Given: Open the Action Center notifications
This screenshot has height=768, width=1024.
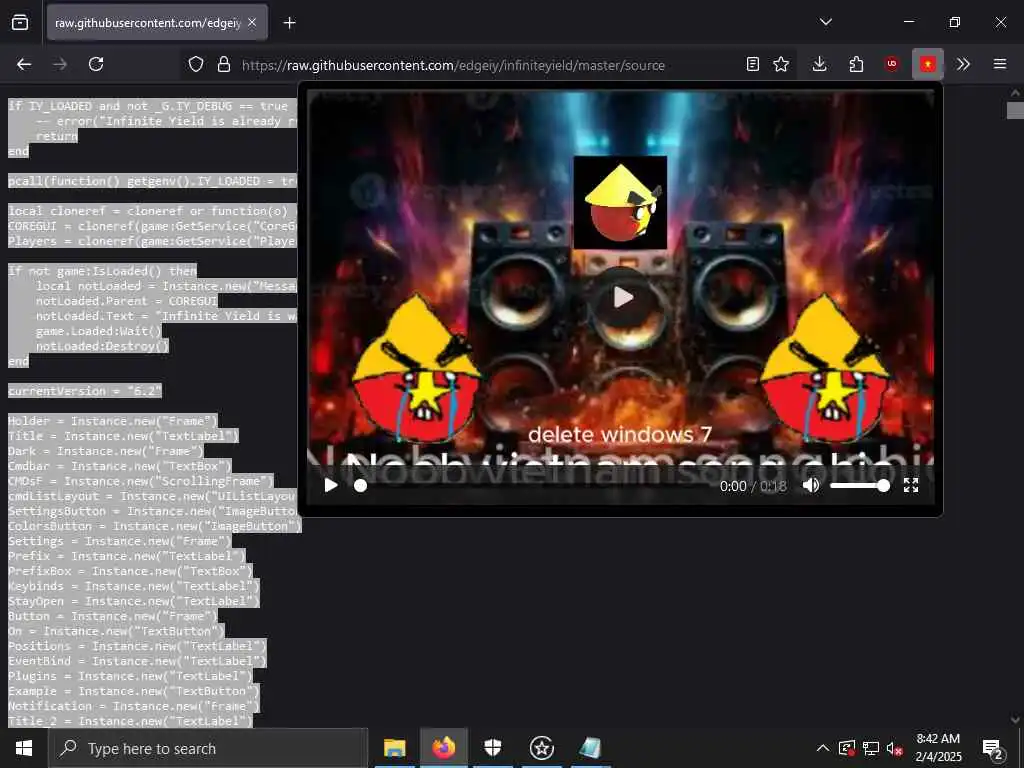Looking at the screenshot, I should click(993, 749).
